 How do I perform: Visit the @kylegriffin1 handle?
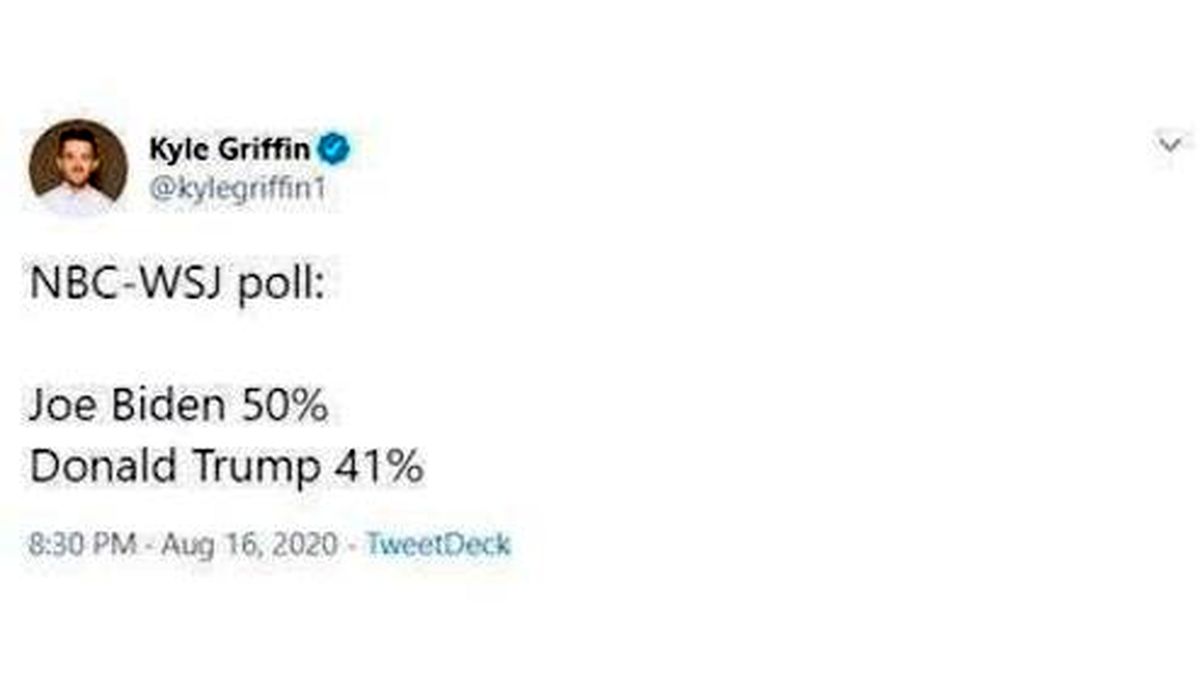click(x=238, y=186)
